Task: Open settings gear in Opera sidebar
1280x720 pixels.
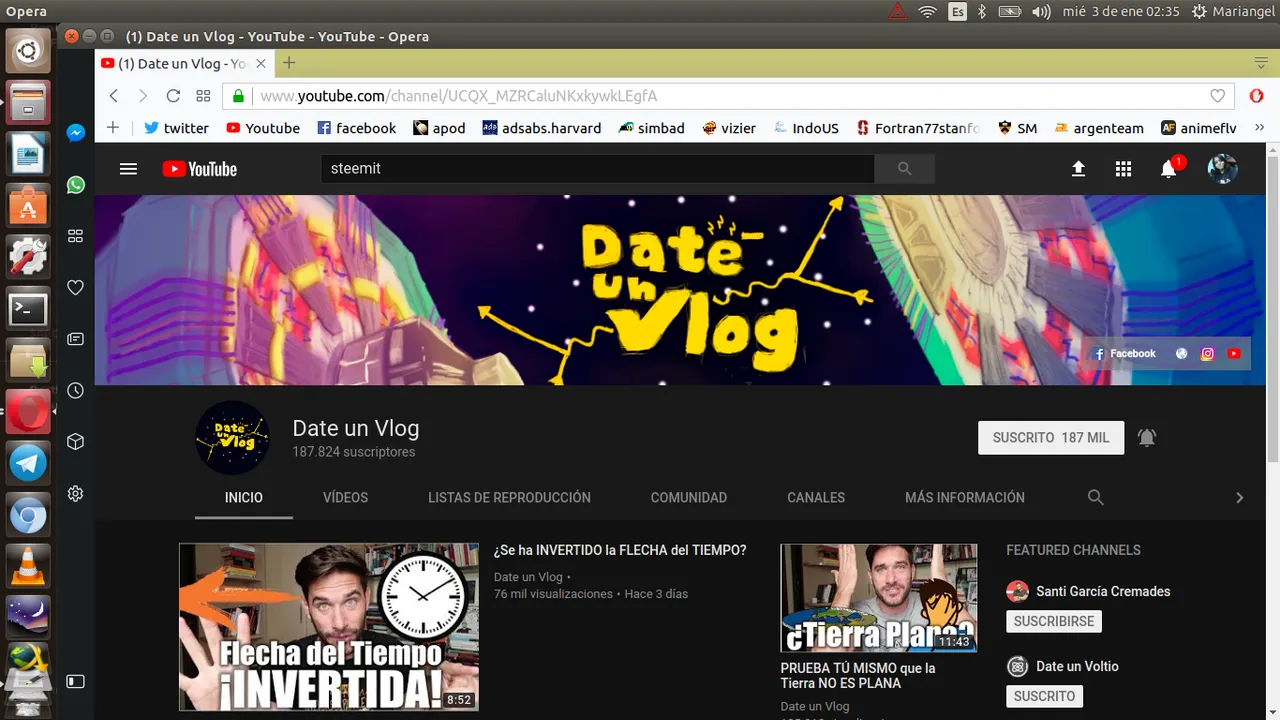Action: click(75, 494)
